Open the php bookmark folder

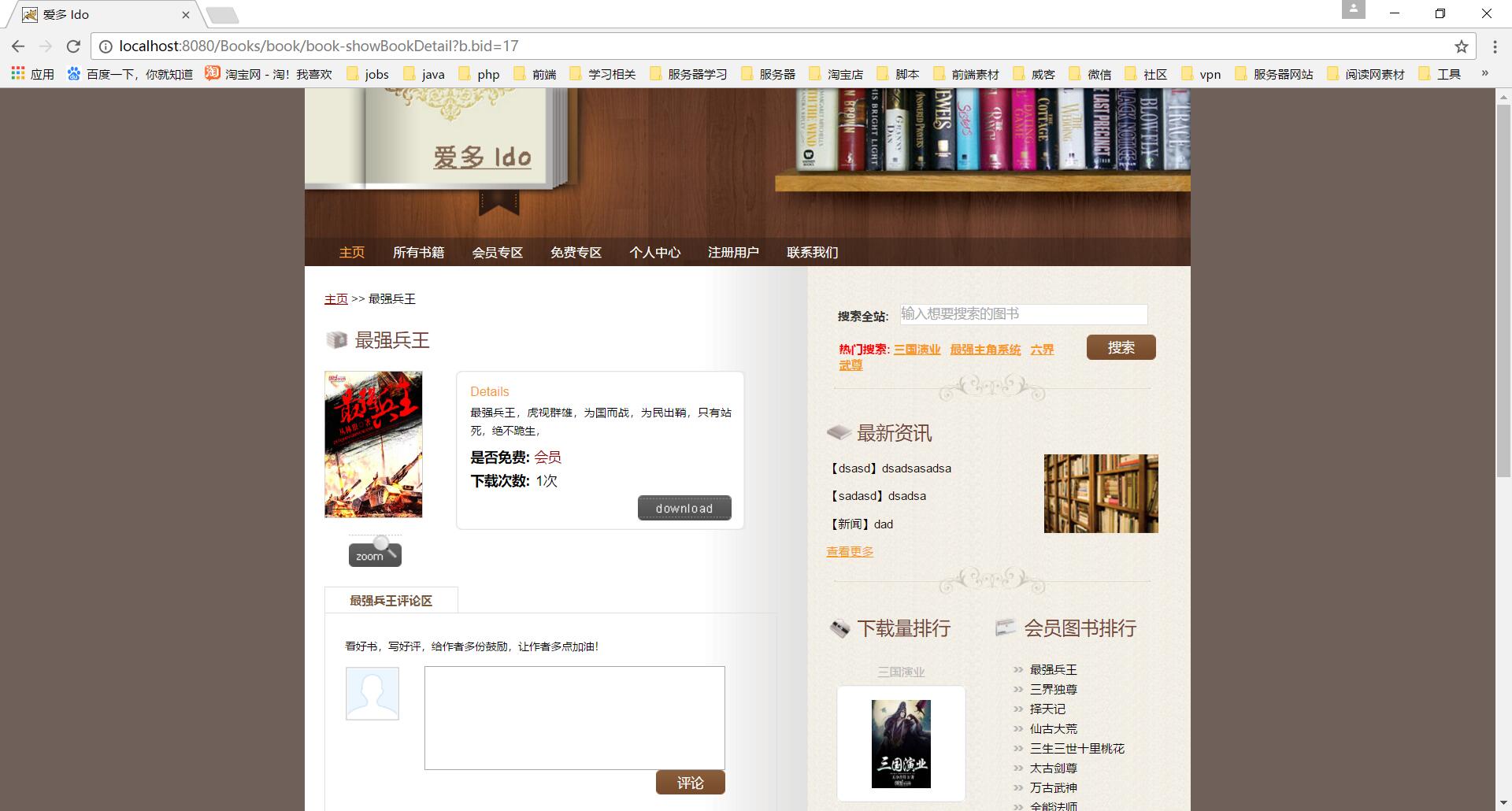(x=479, y=74)
